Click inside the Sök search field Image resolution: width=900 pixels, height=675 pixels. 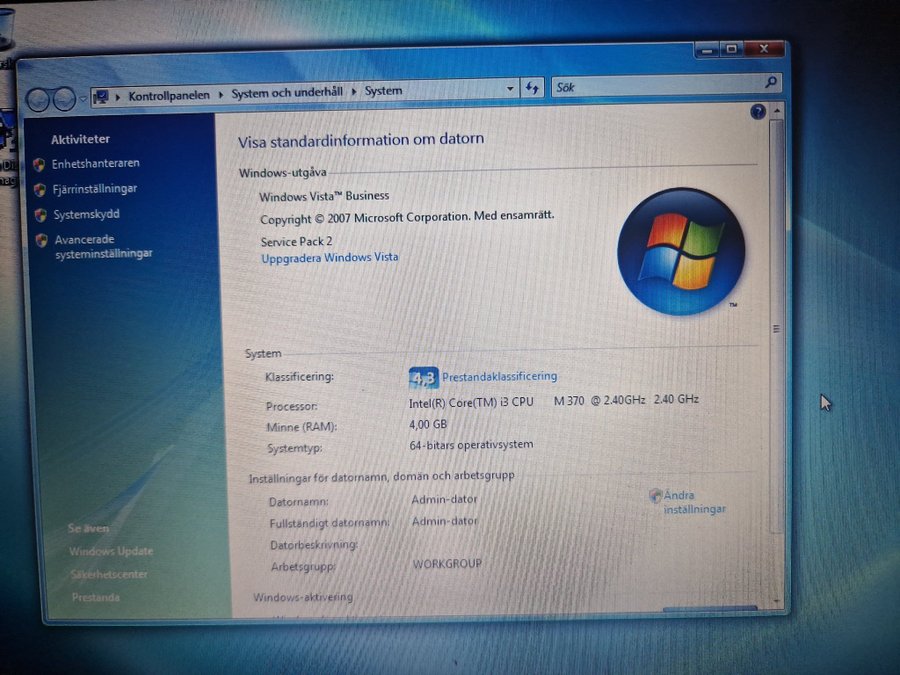(x=657, y=86)
